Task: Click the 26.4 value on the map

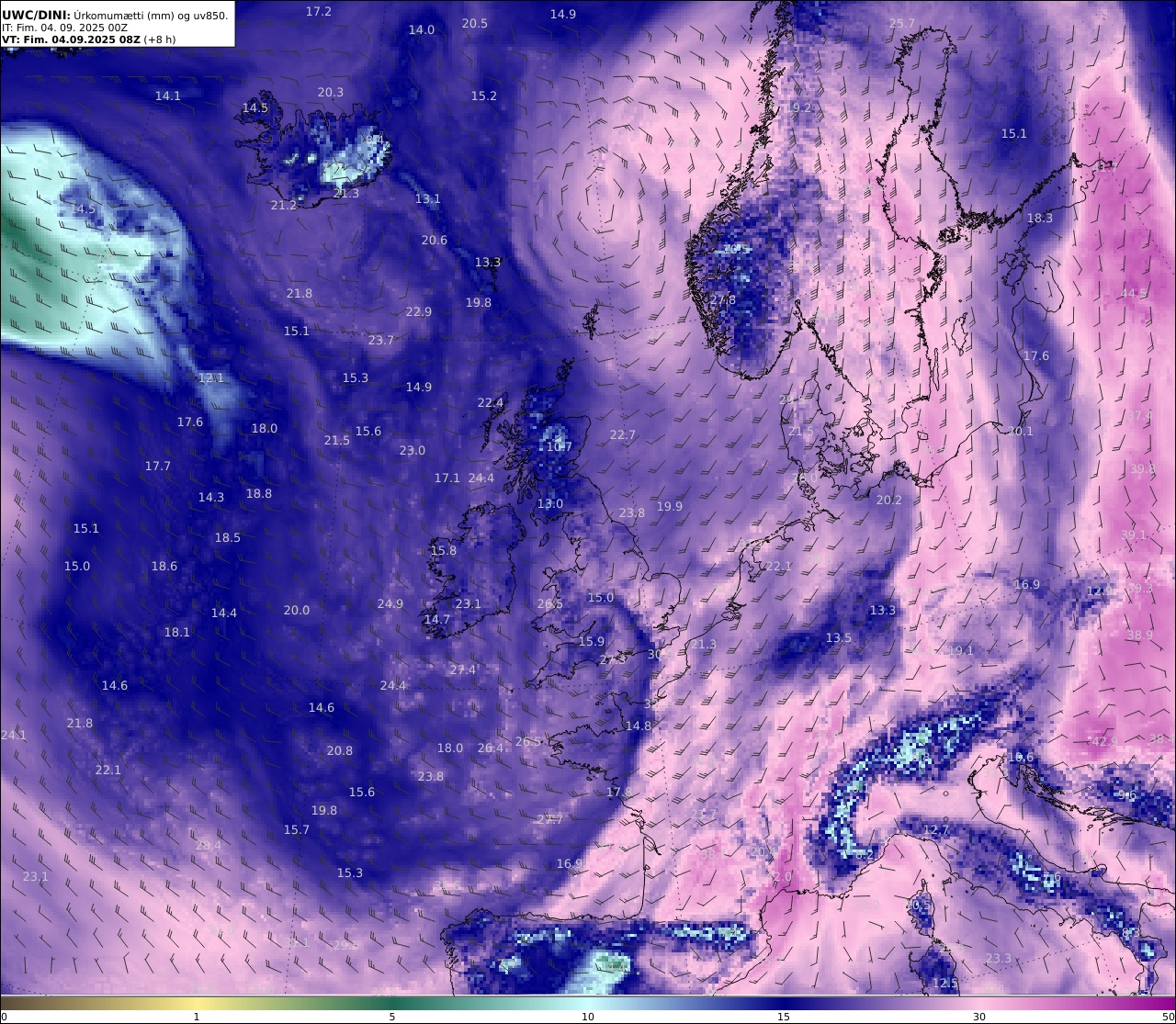Action: click(x=491, y=748)
